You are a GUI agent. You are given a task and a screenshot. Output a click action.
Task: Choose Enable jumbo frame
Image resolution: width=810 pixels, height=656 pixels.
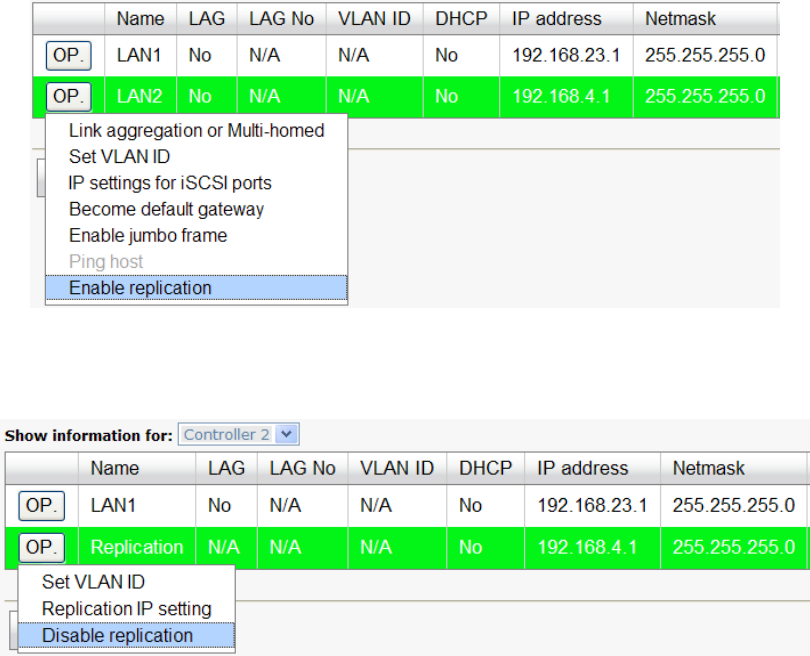coord(148,235)
